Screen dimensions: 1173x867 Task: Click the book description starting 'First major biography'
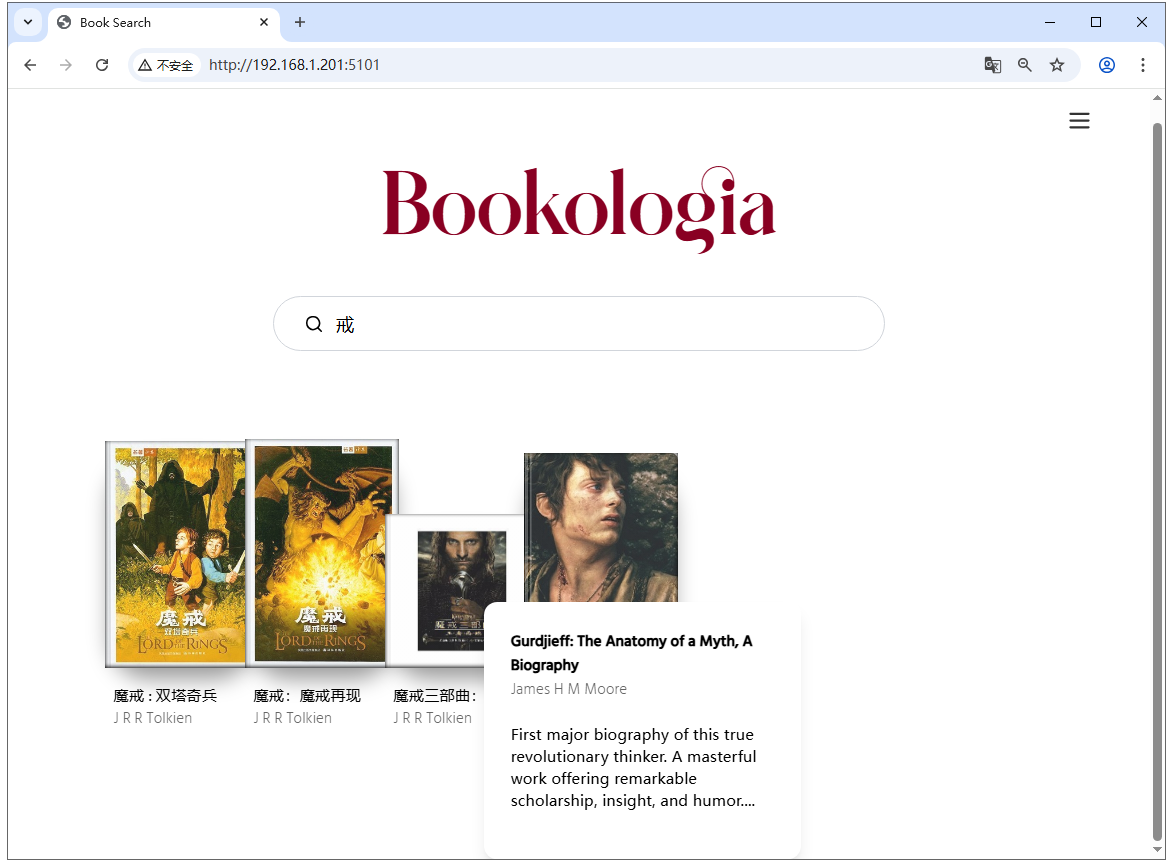(633, 768)
